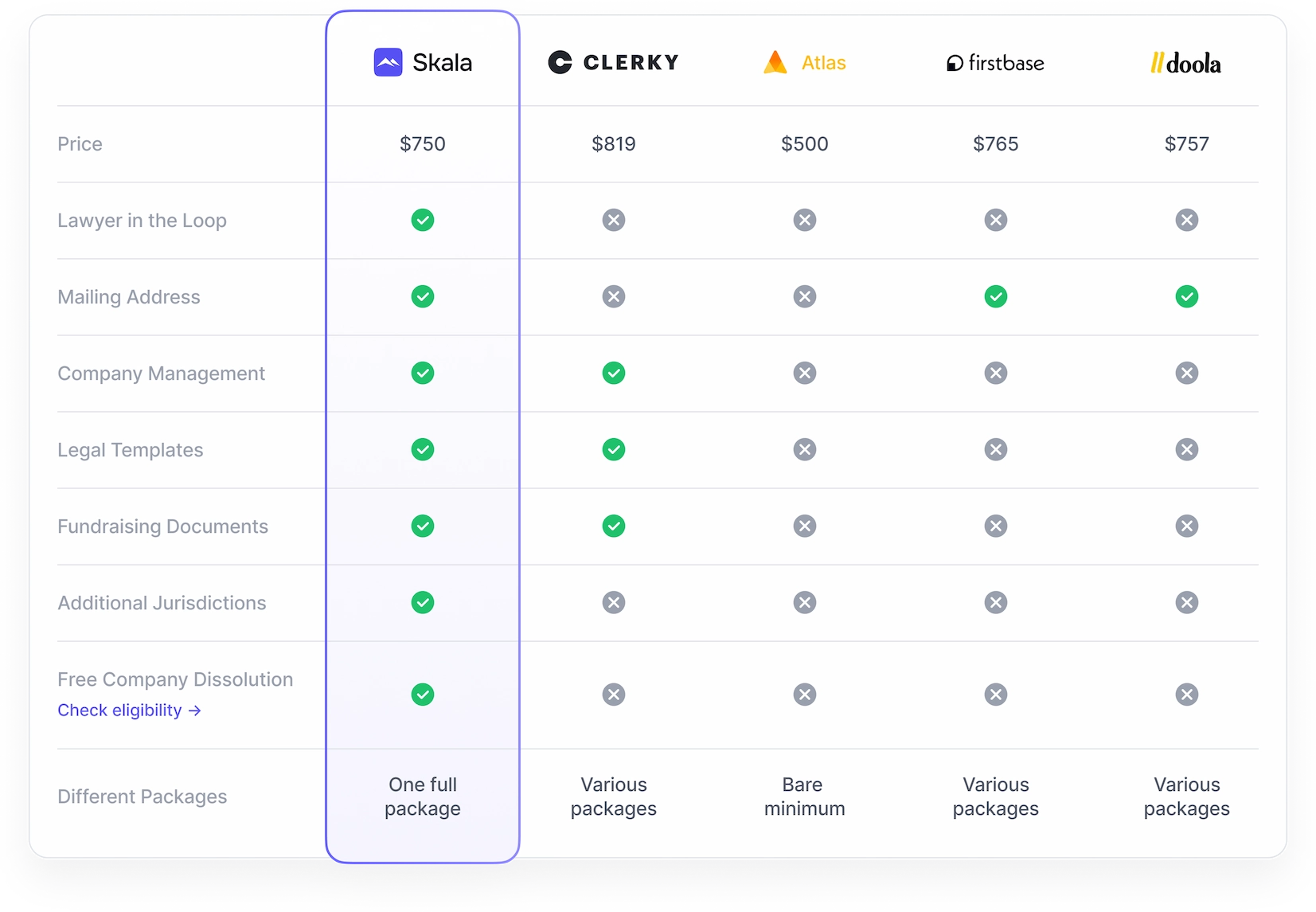Click firstbase's Free Company Dissolution cross icon
The width and height of the screenshot is (1316, 912).
(x=996, y=695)
